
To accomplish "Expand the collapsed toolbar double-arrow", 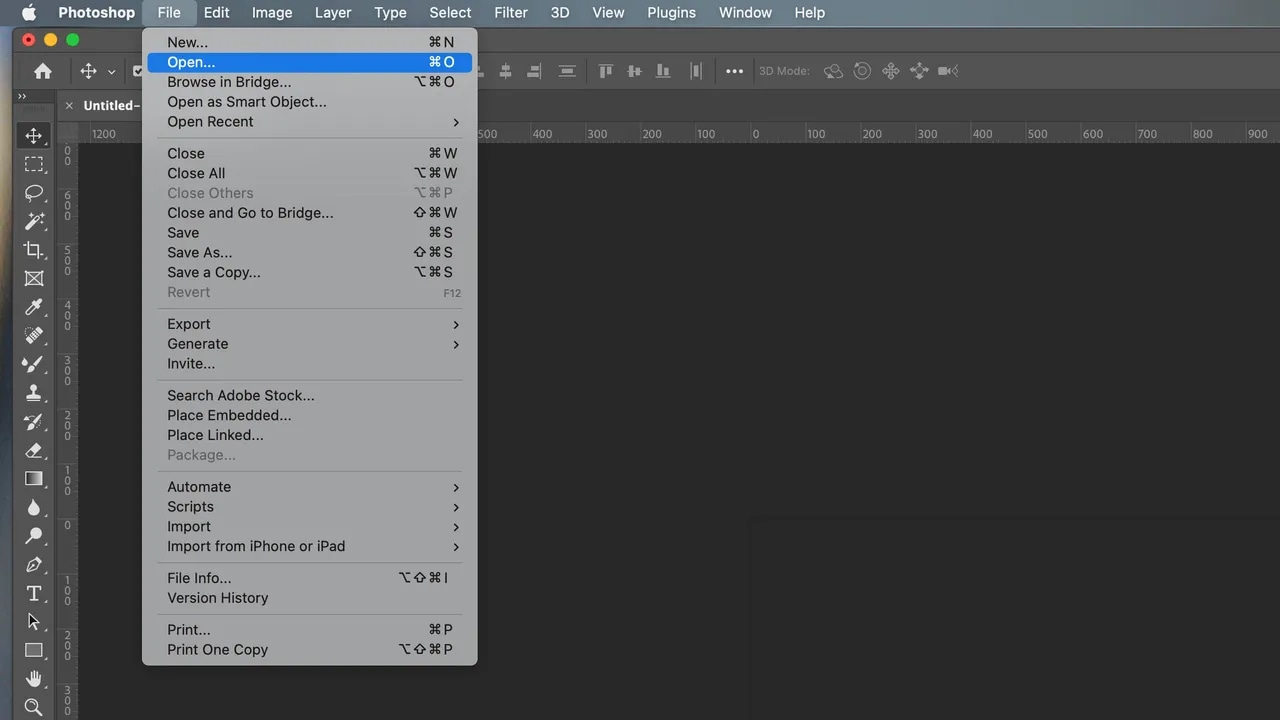I will coord(22,96).
